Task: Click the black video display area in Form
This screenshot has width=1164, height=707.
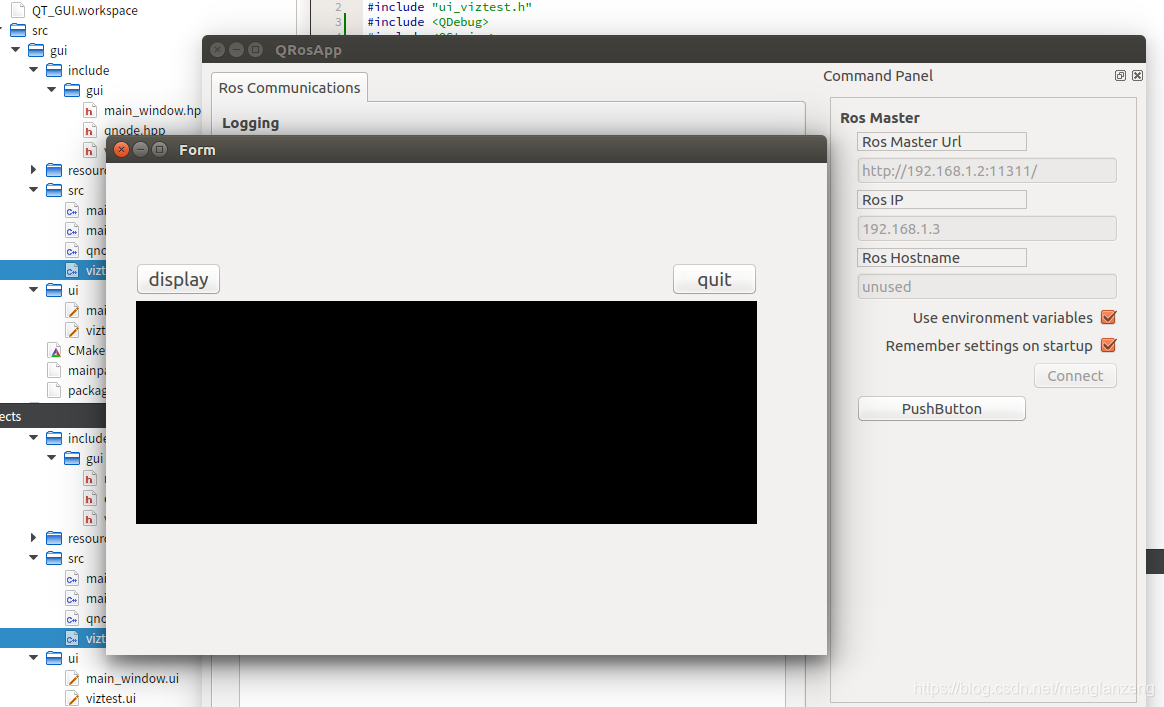Action: click(x=446, y=412)
